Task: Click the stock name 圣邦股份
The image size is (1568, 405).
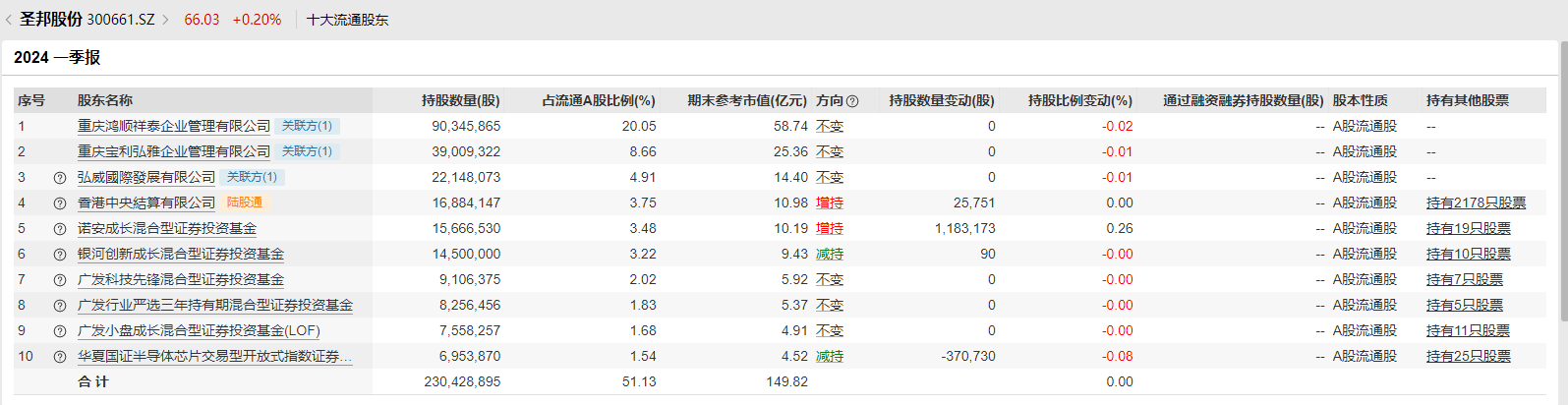Action: 51,20
